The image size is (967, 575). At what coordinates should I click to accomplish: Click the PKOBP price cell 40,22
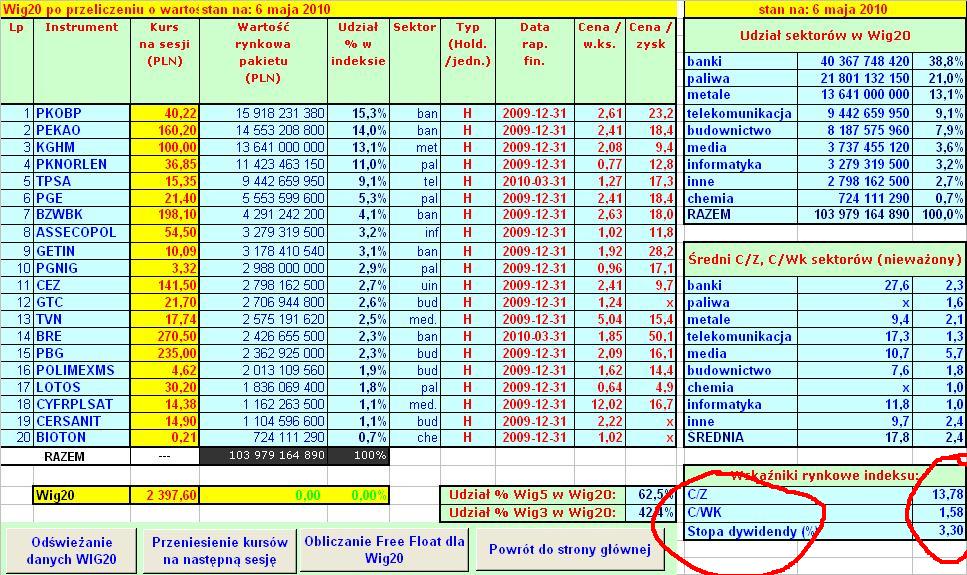pyautogui.click(x=165, y=114)
